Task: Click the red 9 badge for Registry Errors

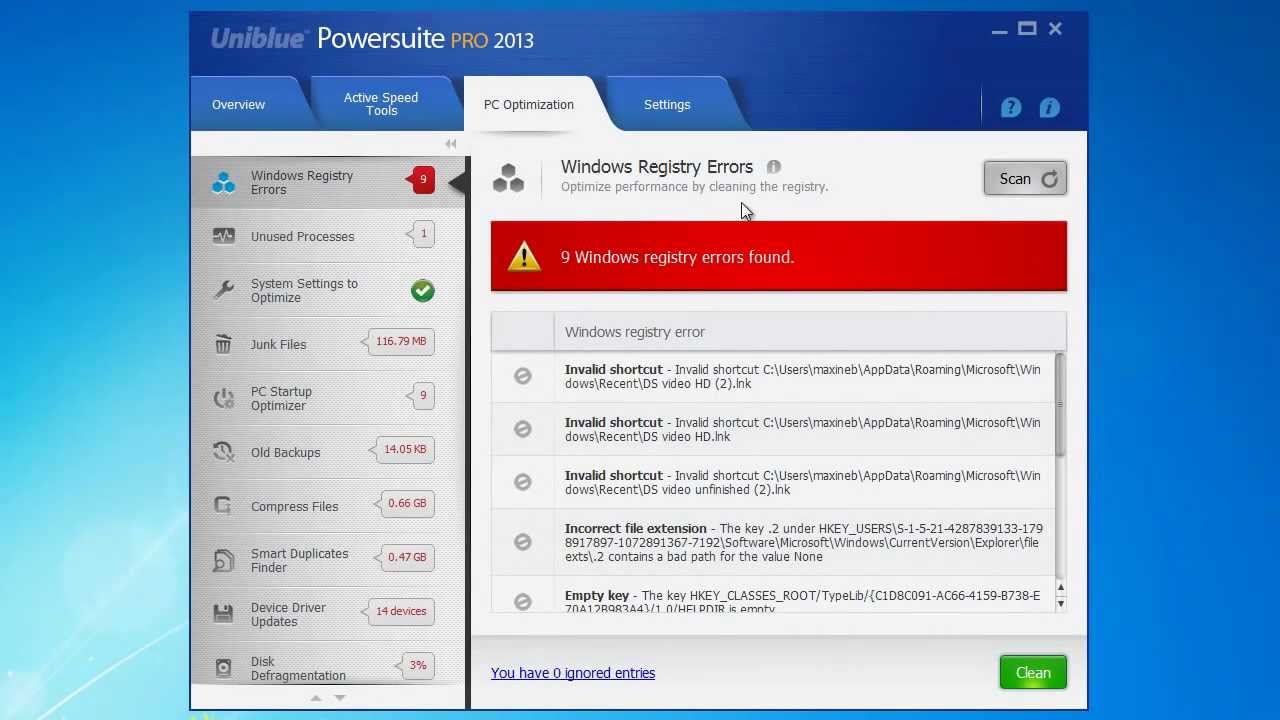Action: click(421, 180)
